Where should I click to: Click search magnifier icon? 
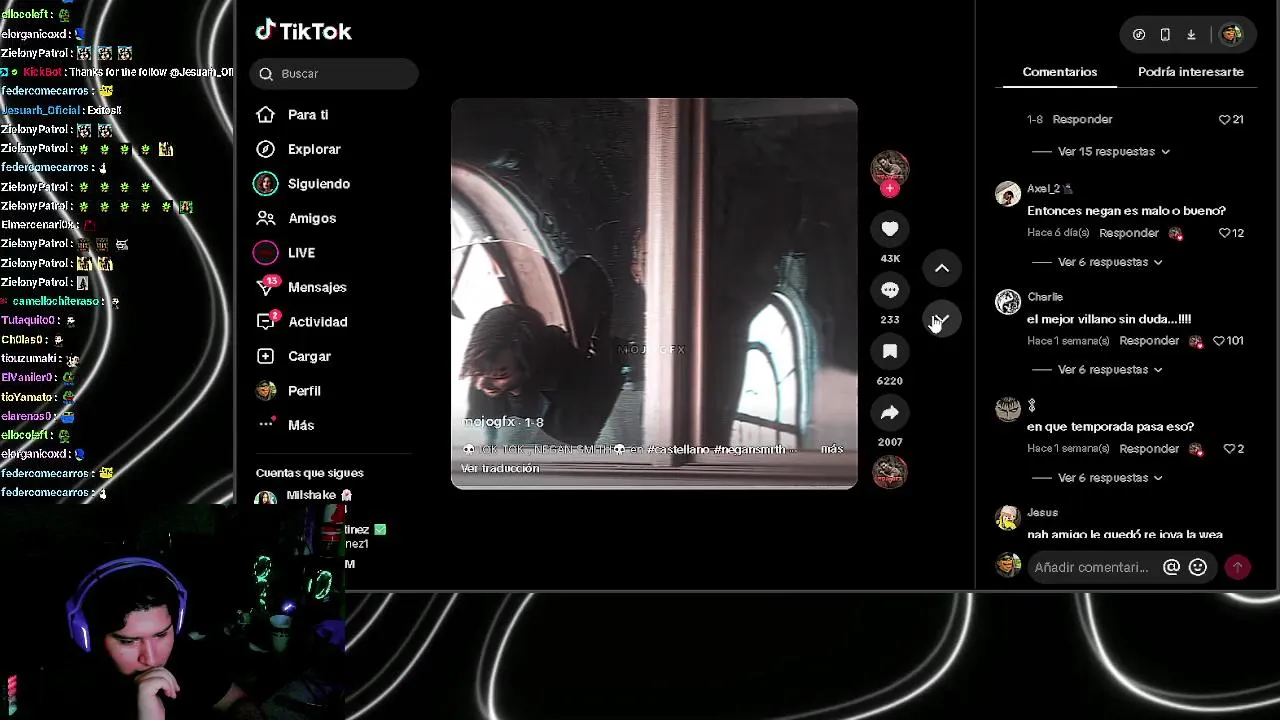coord(266,73)
